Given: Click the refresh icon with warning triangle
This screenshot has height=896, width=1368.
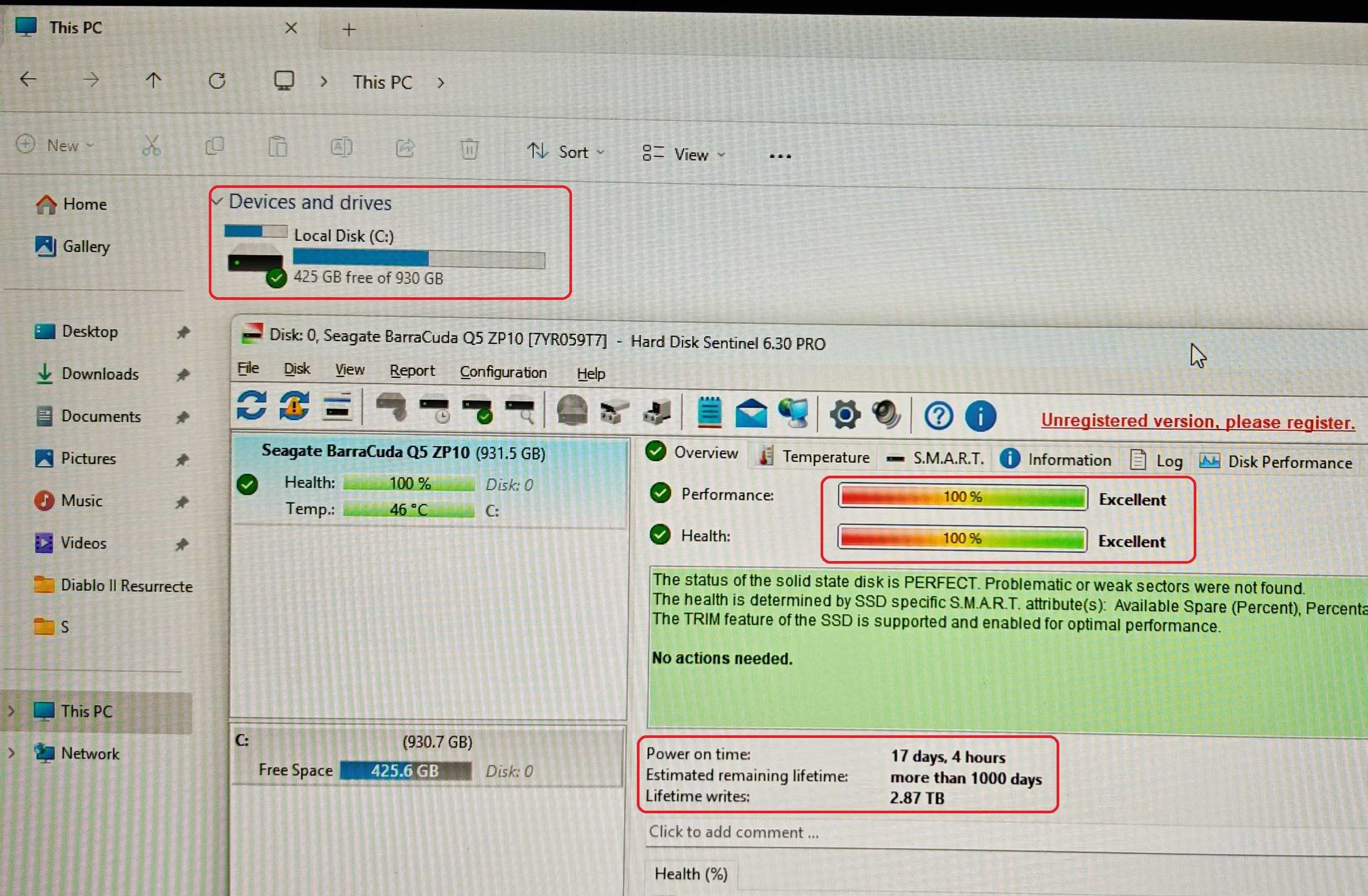Looking at the screenshot, I should click(294, 406).
